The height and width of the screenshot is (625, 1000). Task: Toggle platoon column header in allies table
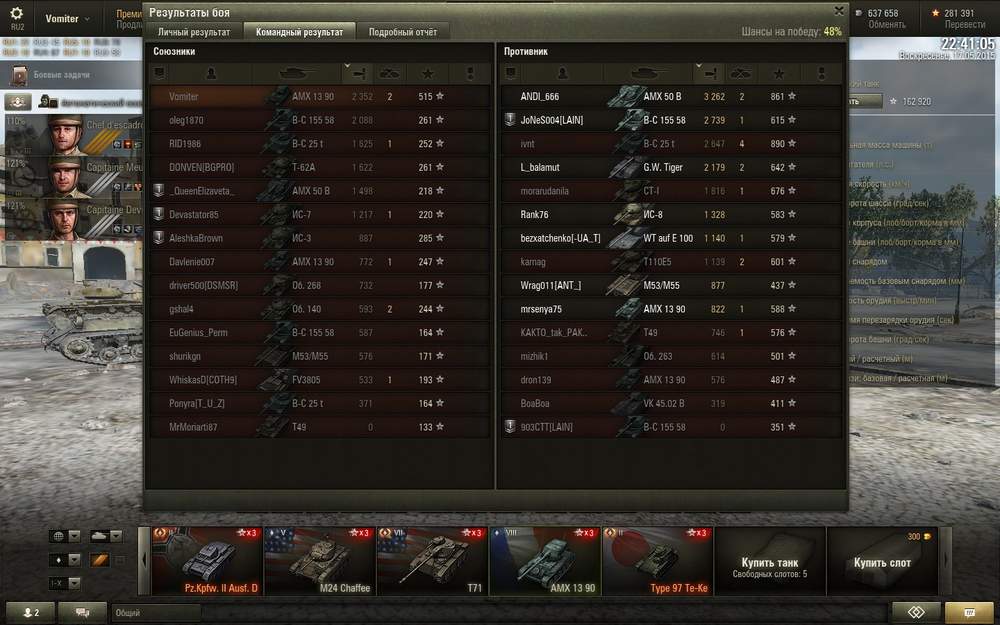[159, 74]
